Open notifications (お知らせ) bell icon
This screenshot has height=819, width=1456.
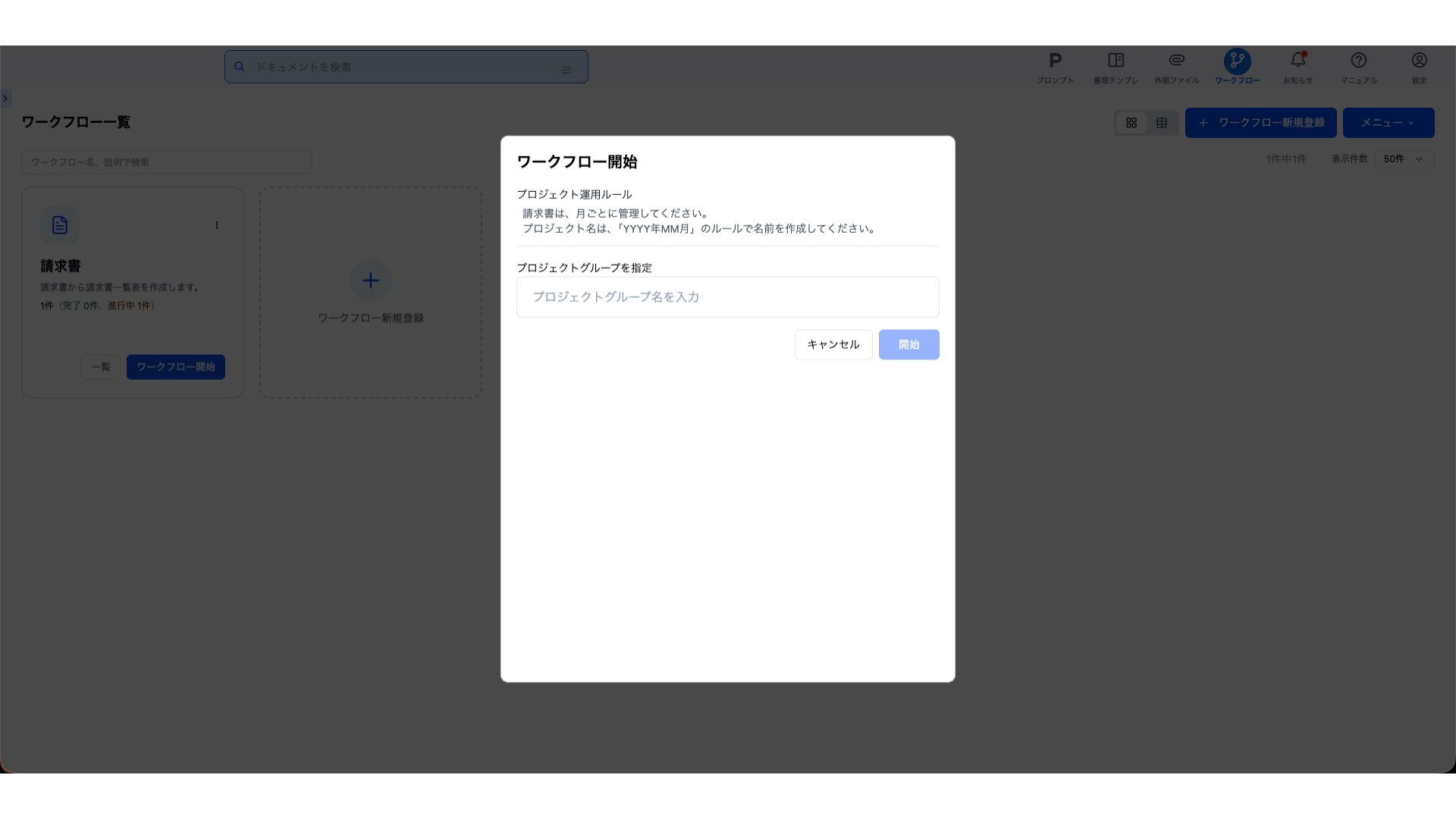pyautogui.click(x=1298, y=61)
